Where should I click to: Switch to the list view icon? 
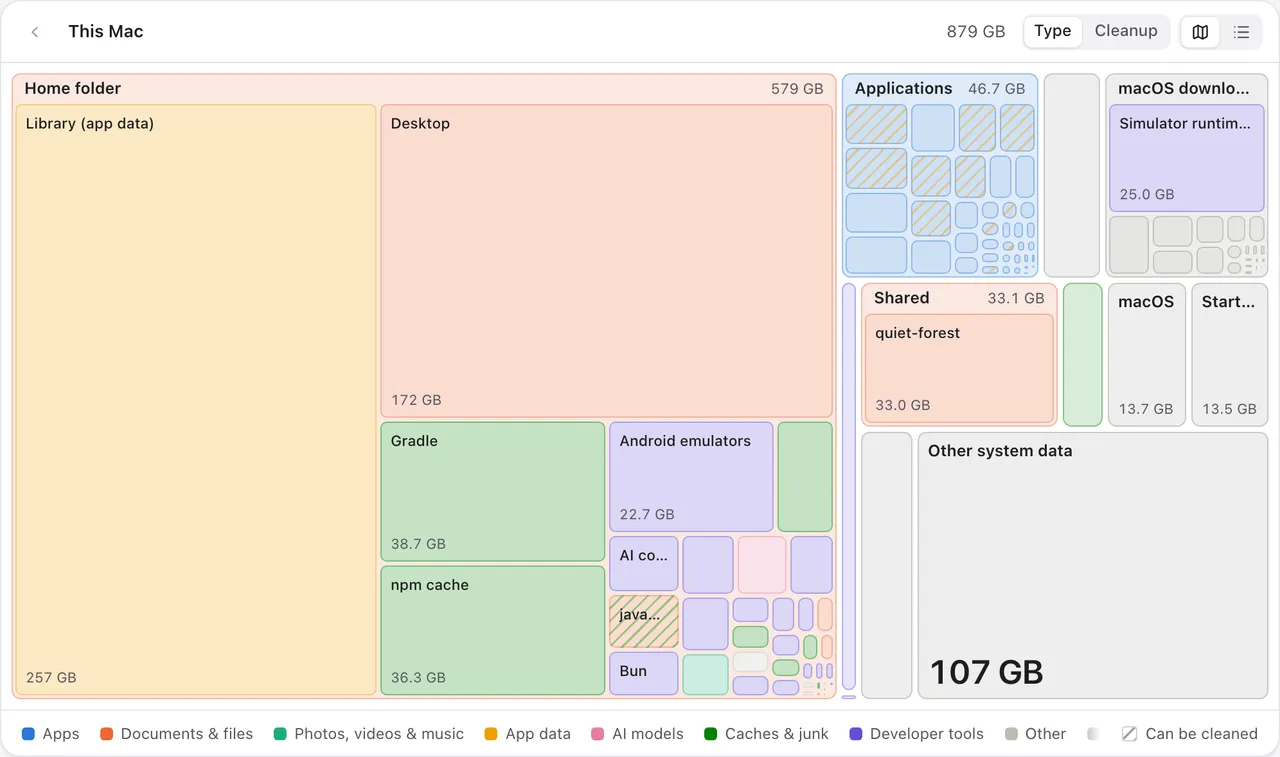click(x=1241, y=32)
